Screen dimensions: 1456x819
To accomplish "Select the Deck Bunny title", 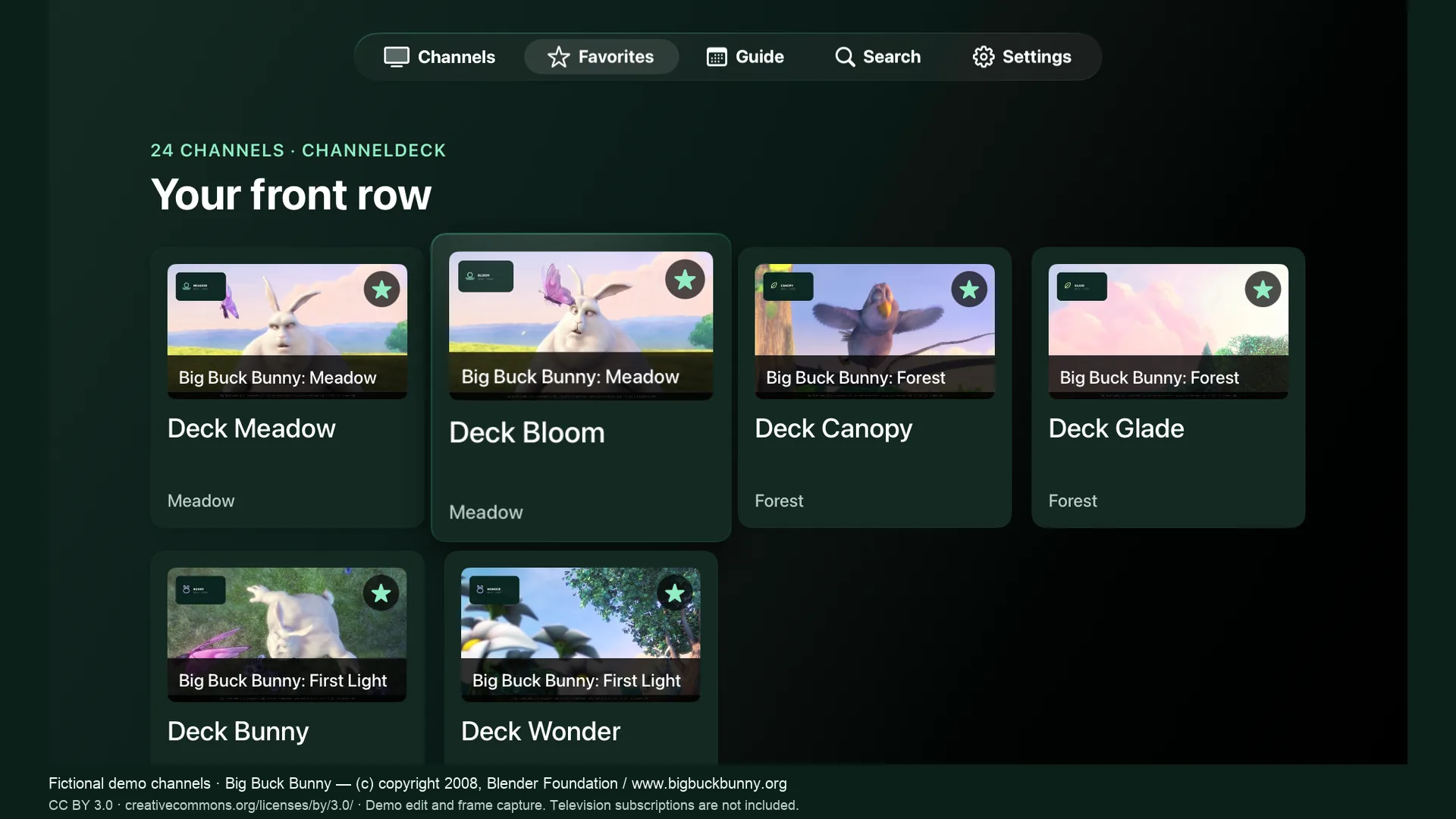I will tap(238, 732).
